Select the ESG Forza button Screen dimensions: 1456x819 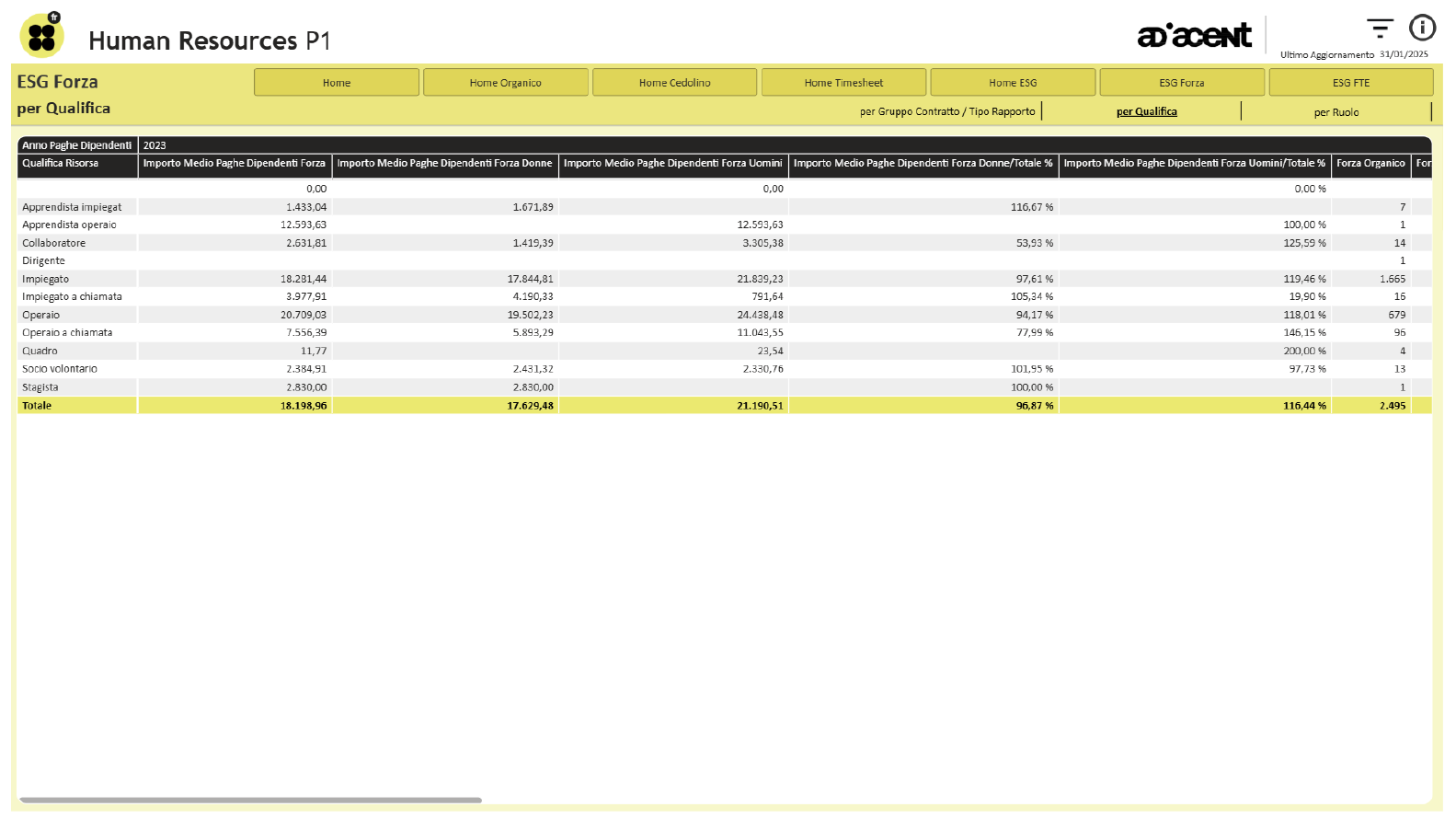coord(1181,83)
